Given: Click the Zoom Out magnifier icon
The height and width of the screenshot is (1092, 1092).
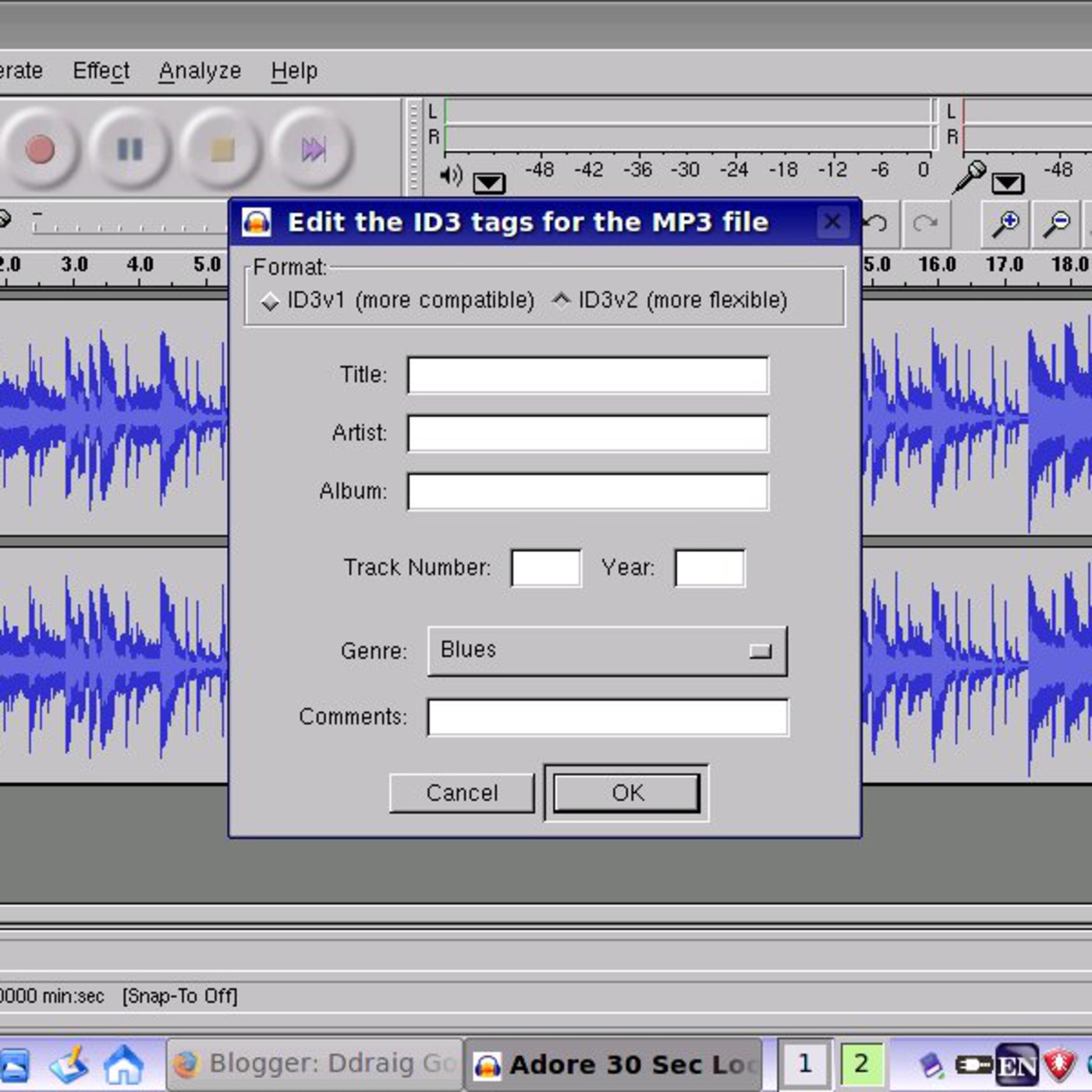Looking at the screenshot, I should [x=1057, y=225].
